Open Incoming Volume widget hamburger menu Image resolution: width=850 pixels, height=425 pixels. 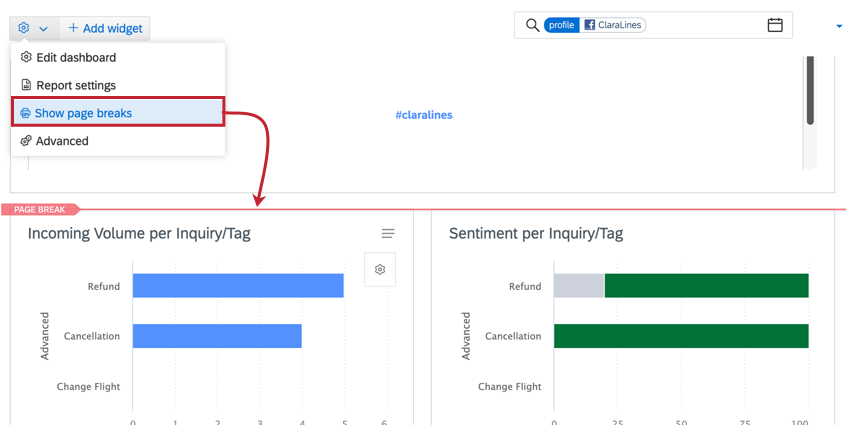coord(388,234)
